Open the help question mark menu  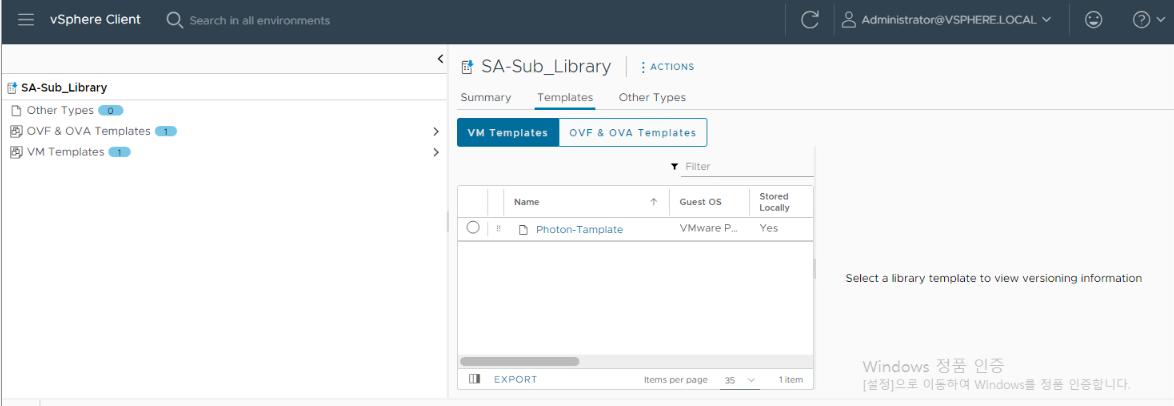coord(1151,20)
